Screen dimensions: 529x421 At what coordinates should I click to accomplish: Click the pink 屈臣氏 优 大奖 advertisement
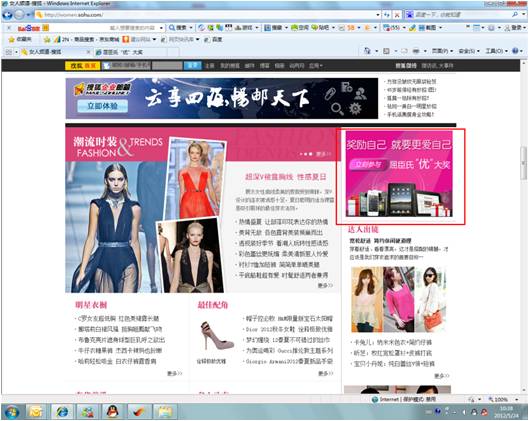pyautogui.click(x=399, y=174)
